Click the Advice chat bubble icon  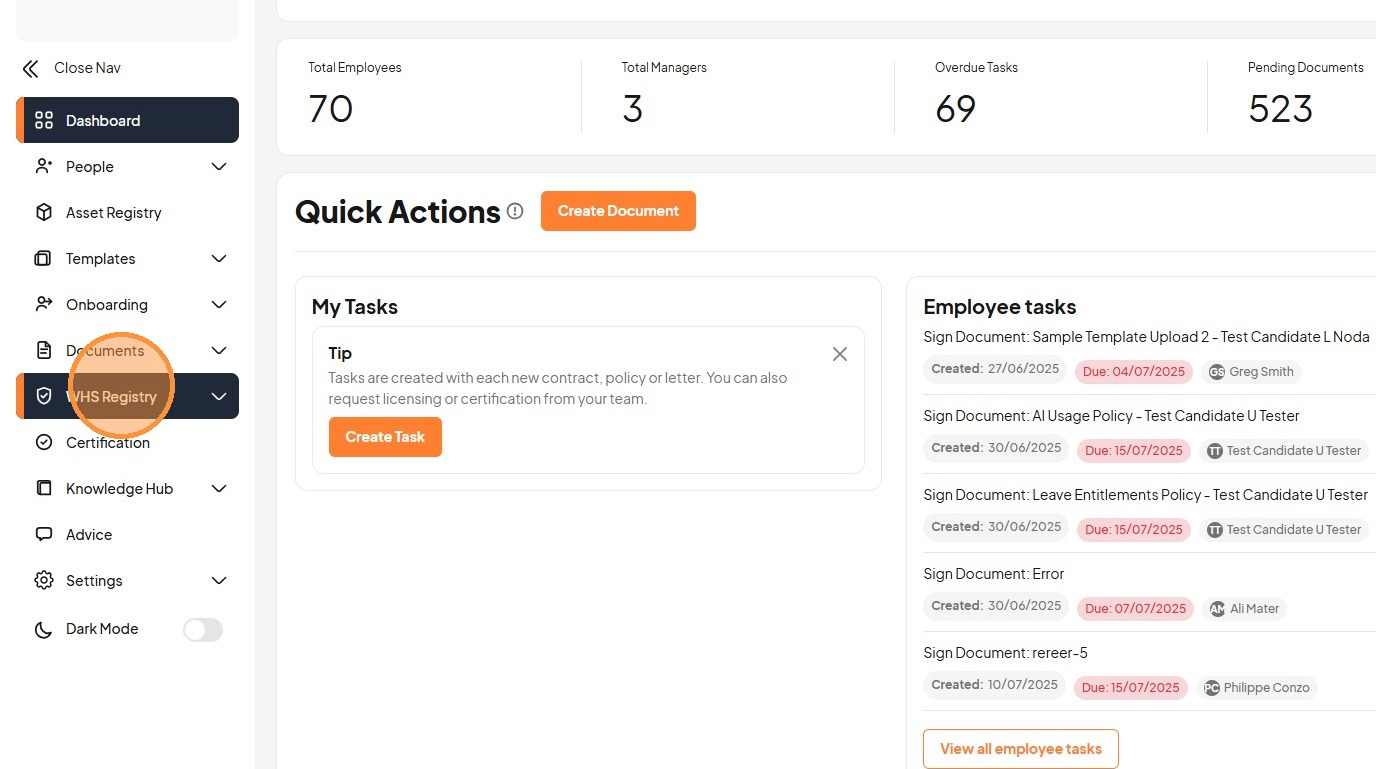(x=44, y=535)
